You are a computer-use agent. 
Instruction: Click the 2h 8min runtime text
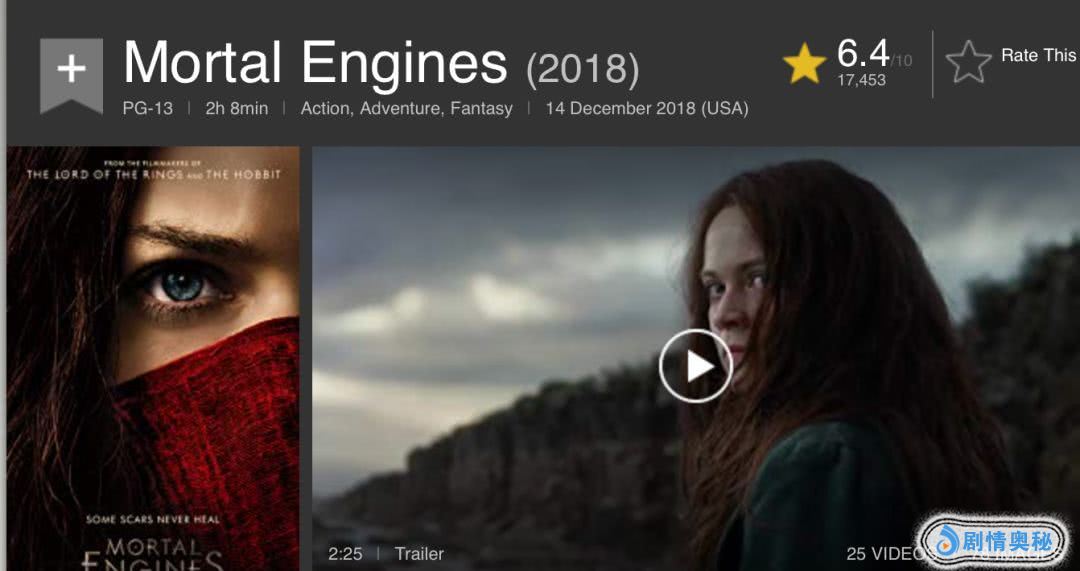(236, 109)
